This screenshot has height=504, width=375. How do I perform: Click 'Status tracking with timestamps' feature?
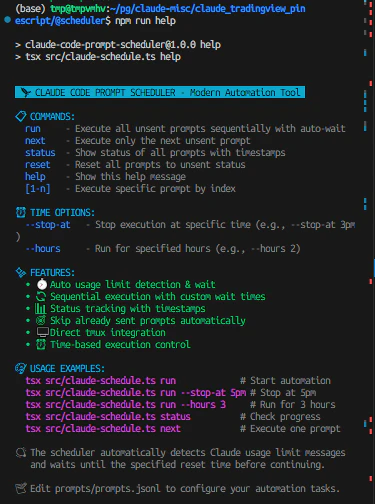(x=128, y=308)
